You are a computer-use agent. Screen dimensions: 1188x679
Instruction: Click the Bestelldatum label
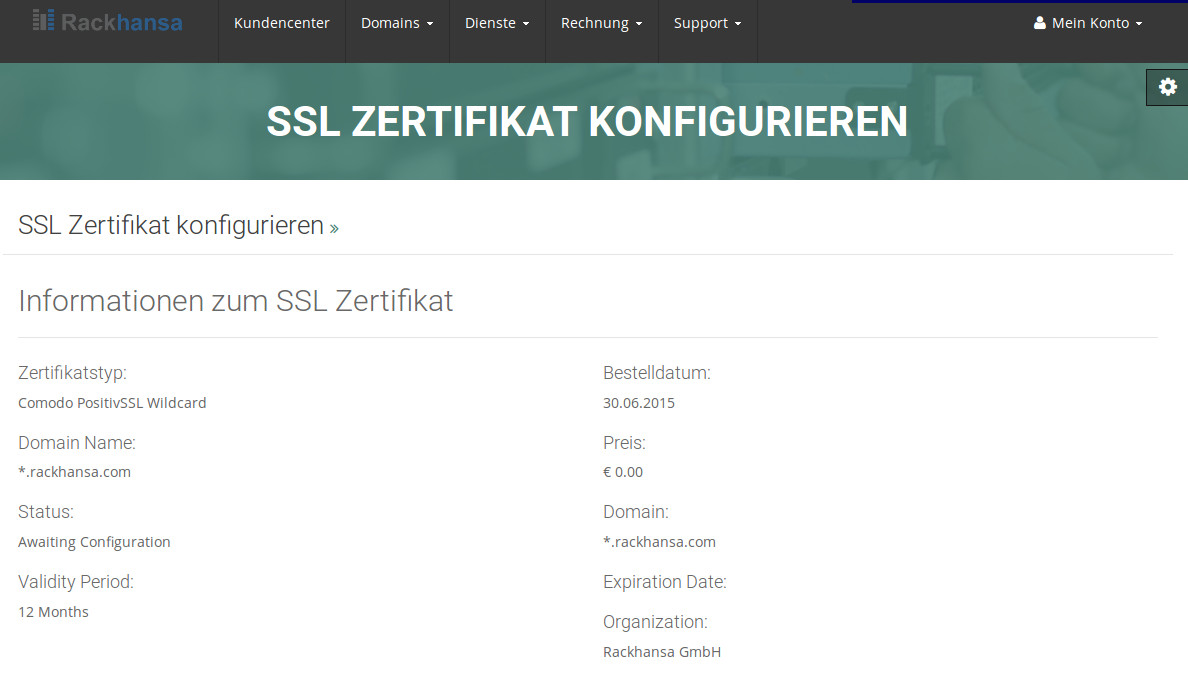click(x=657, y=373)
